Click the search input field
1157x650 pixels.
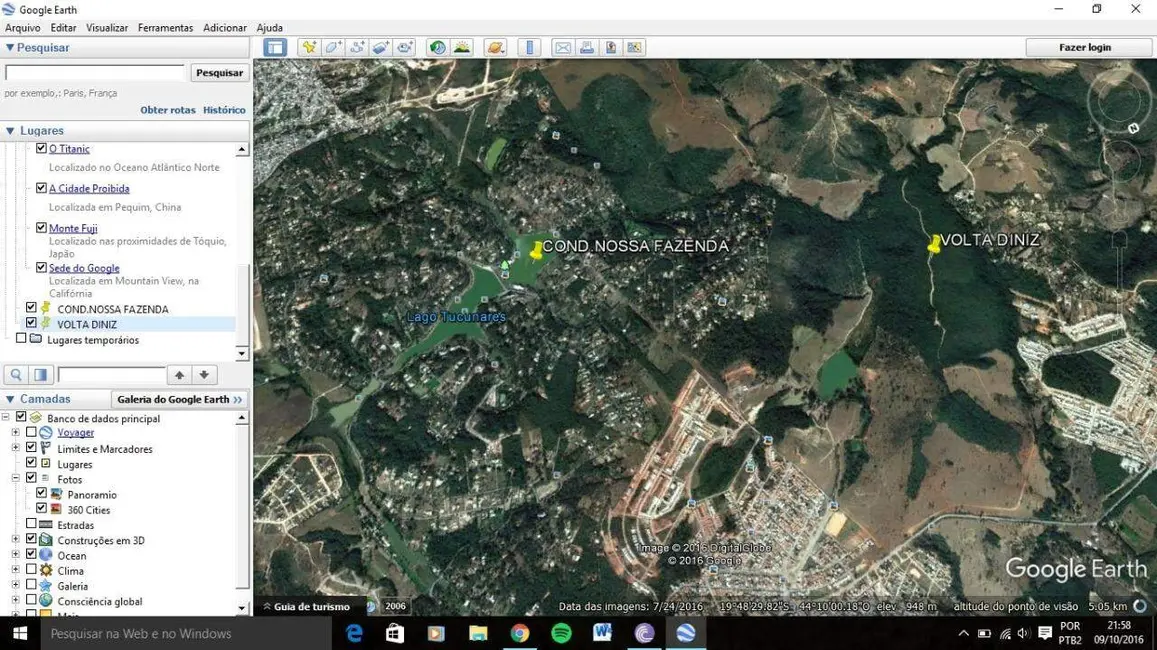pos(95,73)
